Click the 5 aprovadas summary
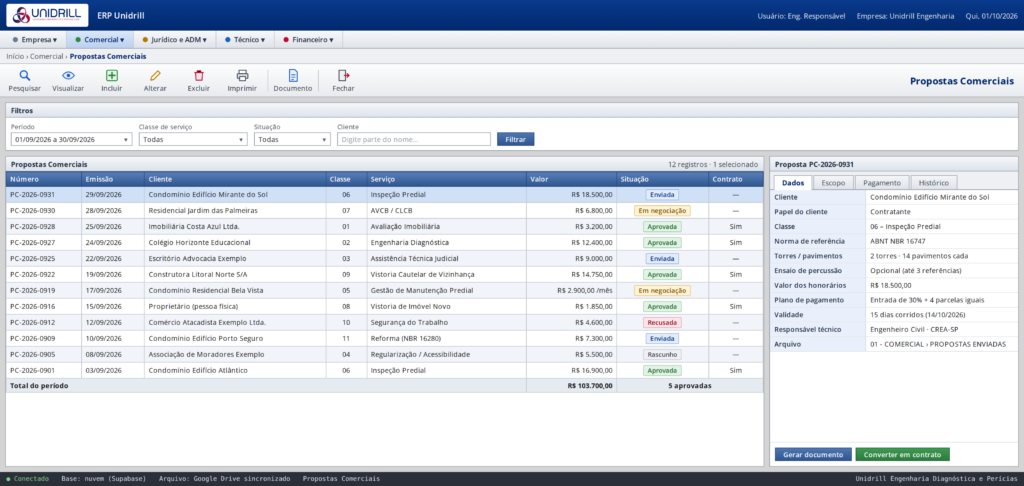Viewport: 1024px width, 486px height. 690,386
